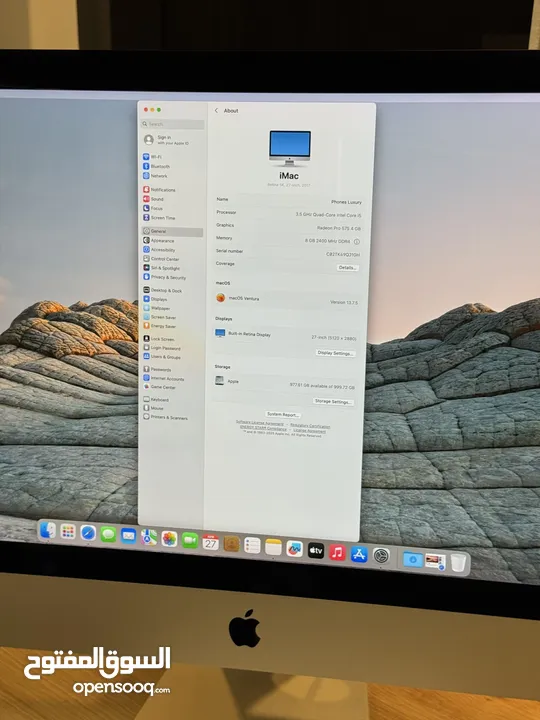
Task: Click the macOS Ventura row
Action: click(287, 300)
